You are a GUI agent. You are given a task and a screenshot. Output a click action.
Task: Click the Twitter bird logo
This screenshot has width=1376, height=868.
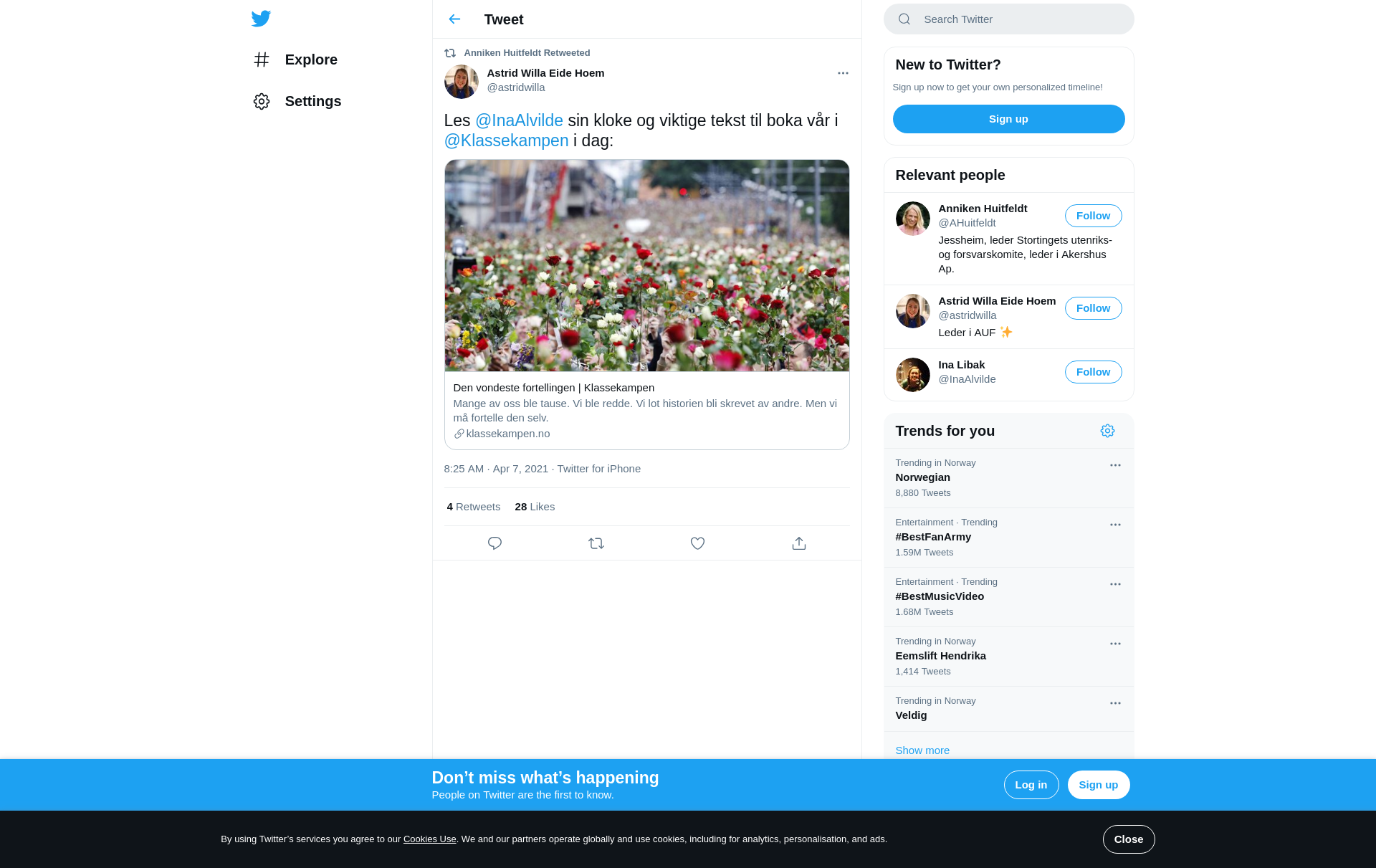click(x=261, y=19)
